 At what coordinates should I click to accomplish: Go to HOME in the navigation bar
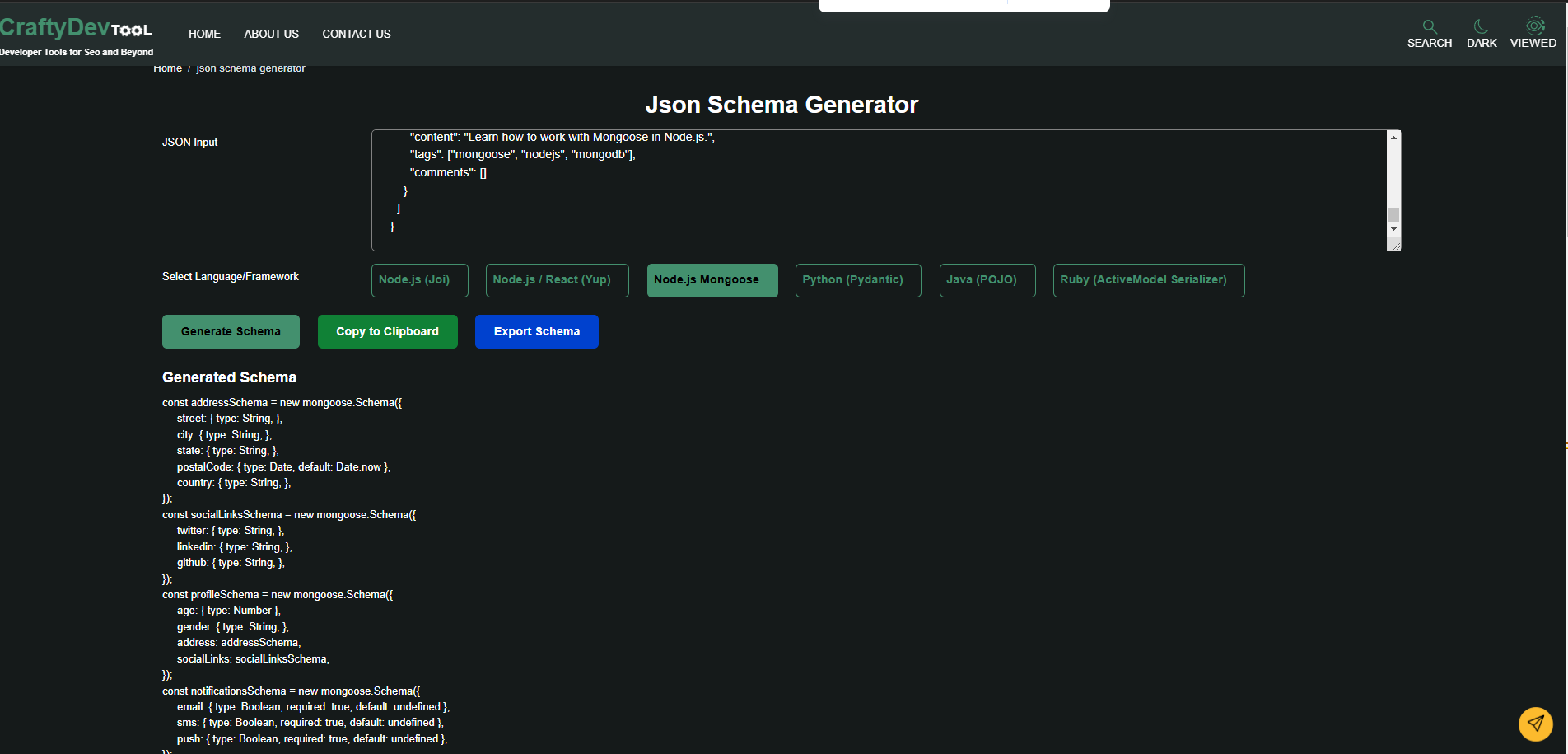[x=204, y=34]
